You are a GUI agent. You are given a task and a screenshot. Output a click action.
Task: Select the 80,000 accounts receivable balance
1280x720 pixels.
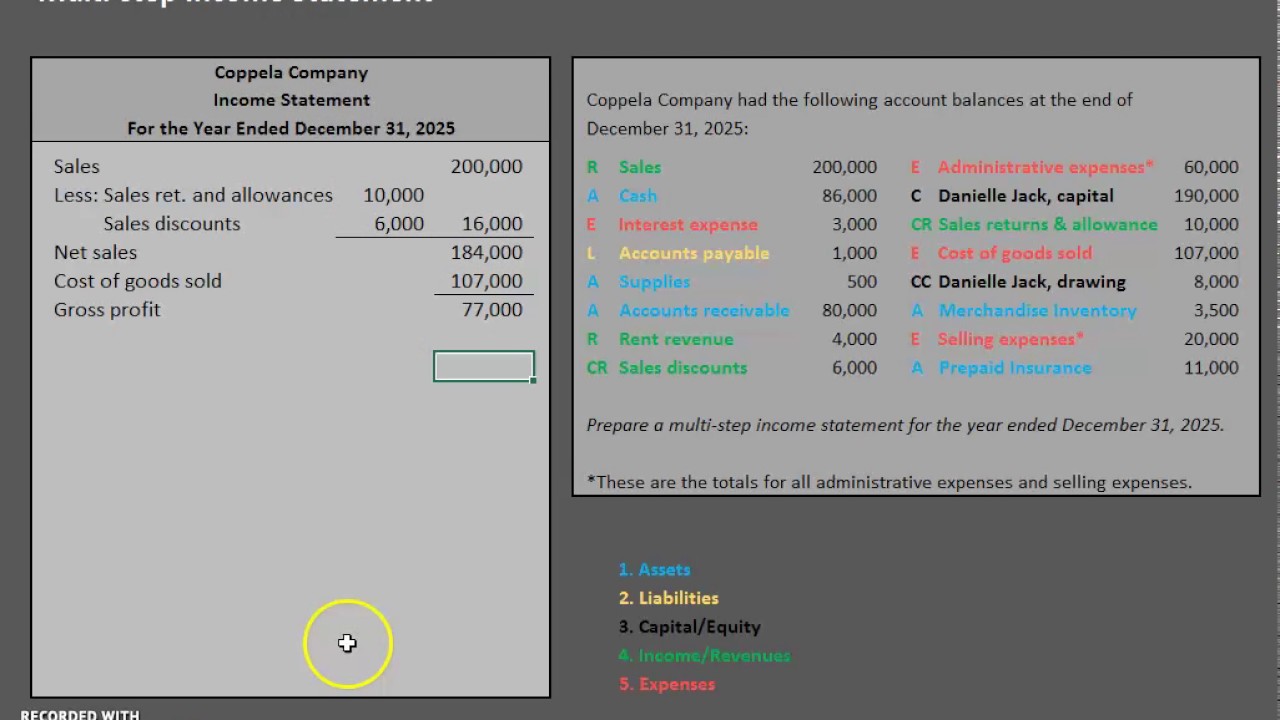[849, 310]
